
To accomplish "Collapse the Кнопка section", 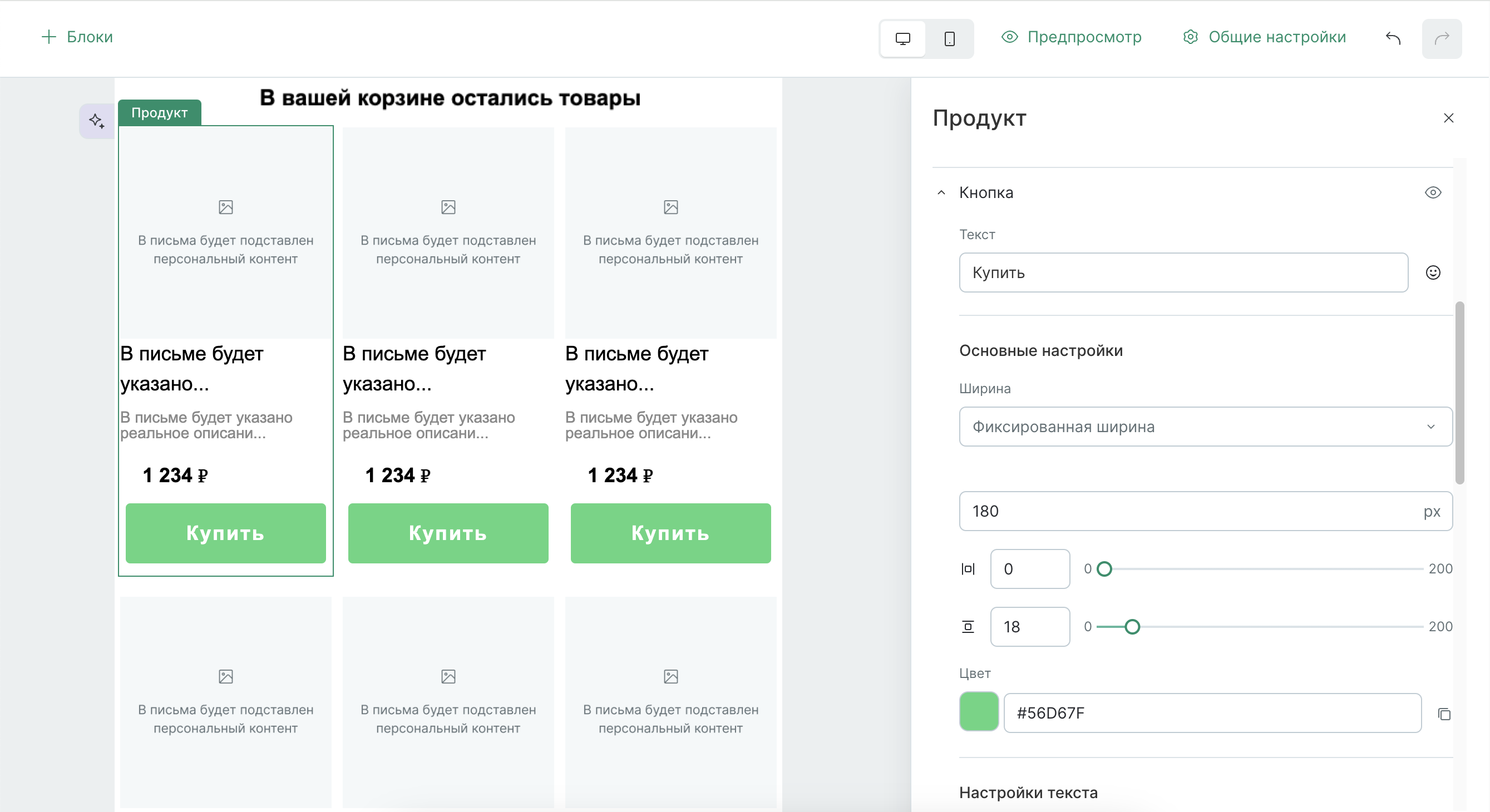I will pos(941,192).
